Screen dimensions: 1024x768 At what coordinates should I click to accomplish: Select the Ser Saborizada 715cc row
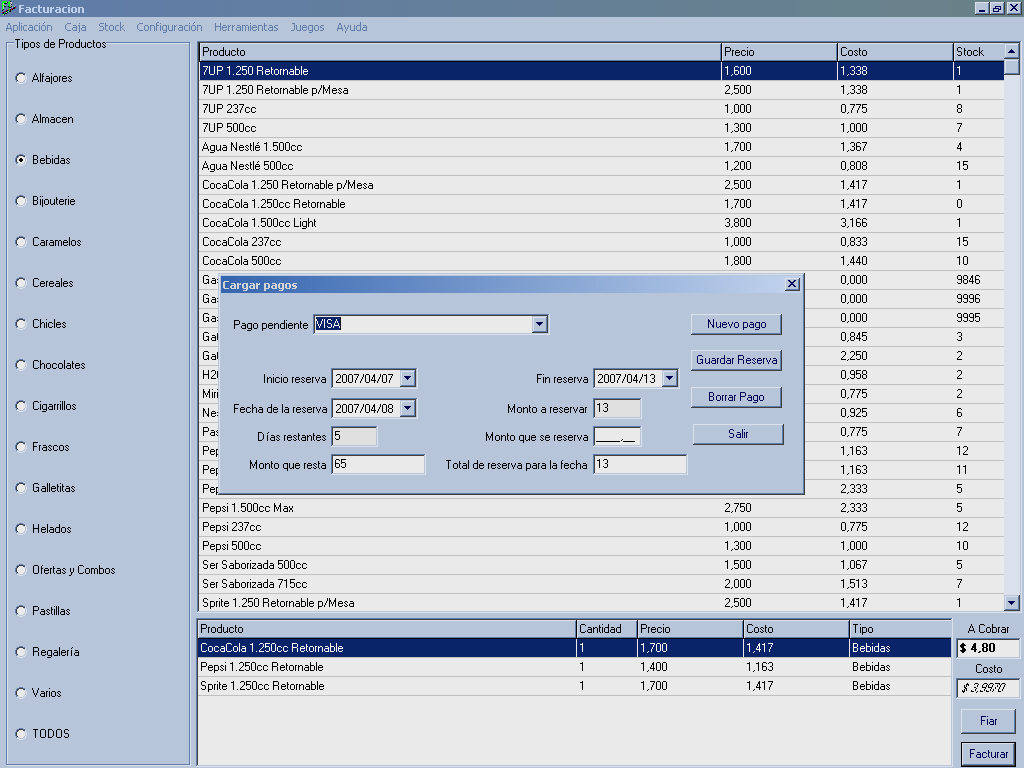601,584
